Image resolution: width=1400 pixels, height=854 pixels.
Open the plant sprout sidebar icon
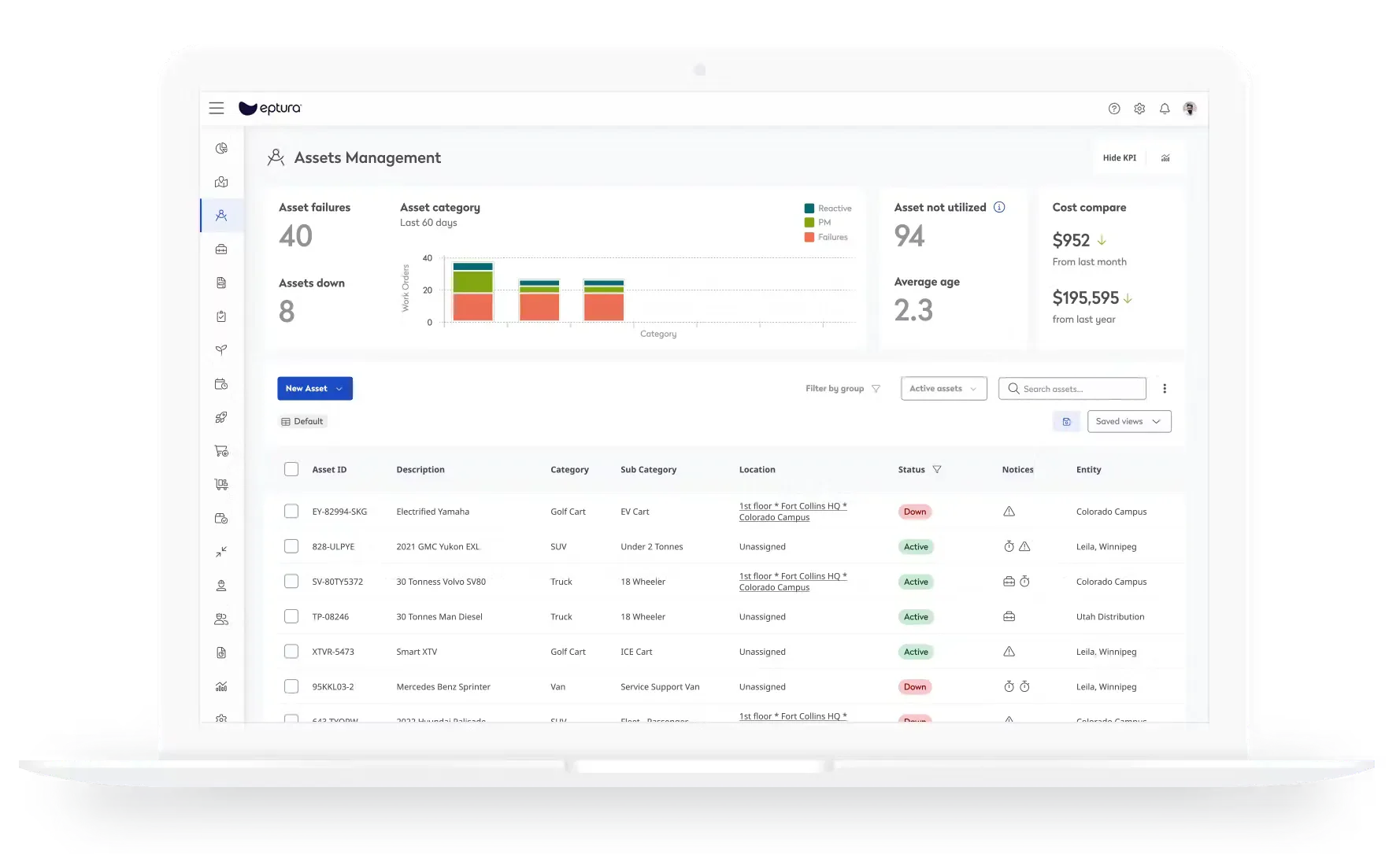click(221, 349)
